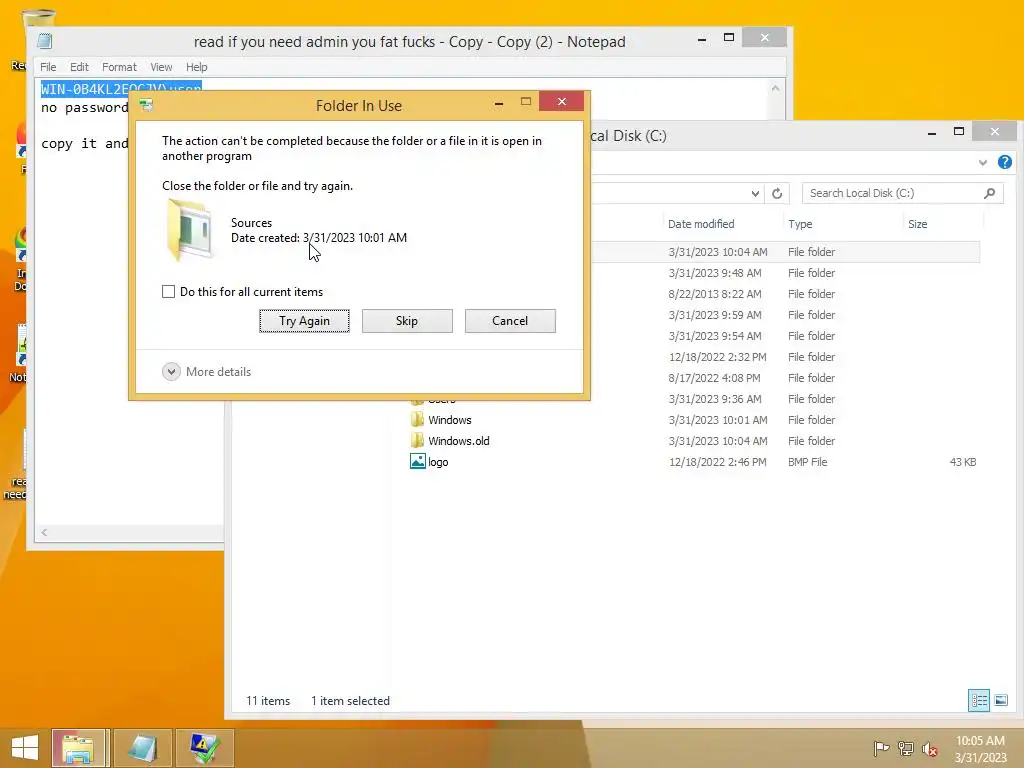The width and height of the screenshot is (1024, 768).
Task: Click Notepad horizontal scrollbar left arrow
Action: [x=44, y=533]
